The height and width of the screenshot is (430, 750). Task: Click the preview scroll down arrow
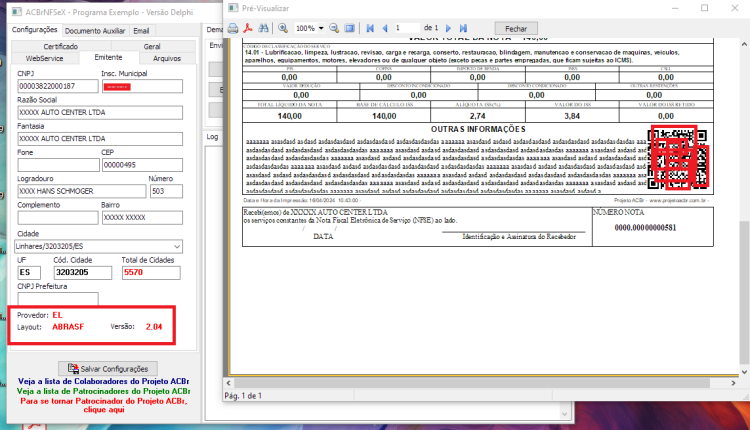tap(744, 372)
